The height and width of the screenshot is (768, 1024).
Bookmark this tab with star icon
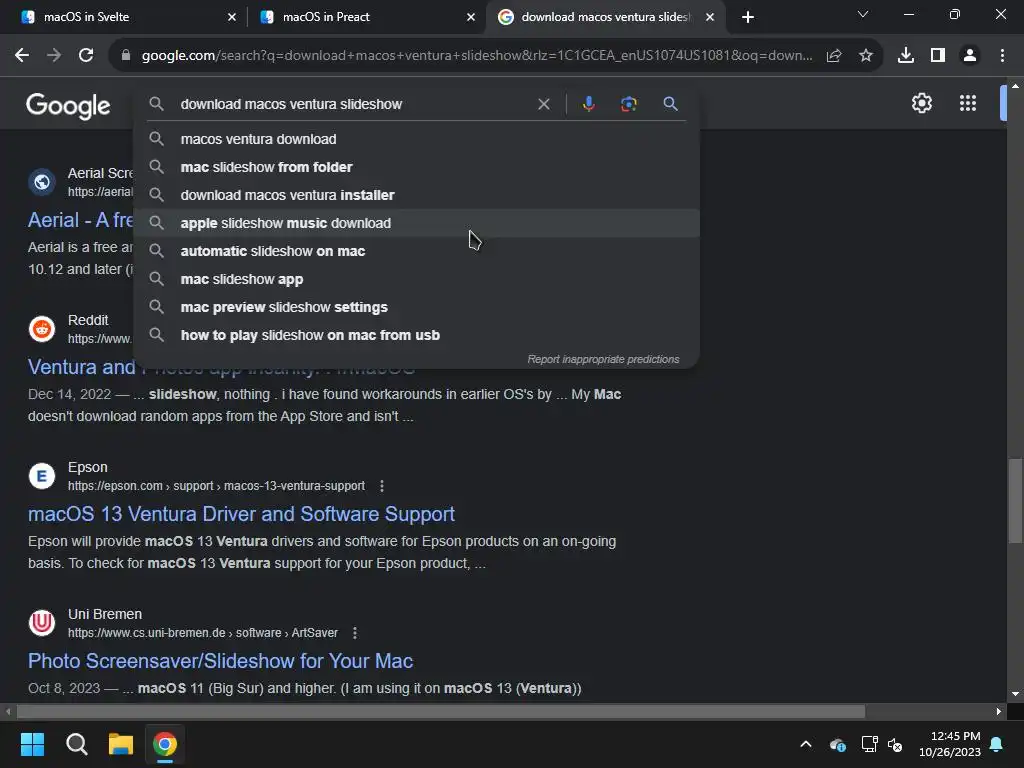point(866,56)
